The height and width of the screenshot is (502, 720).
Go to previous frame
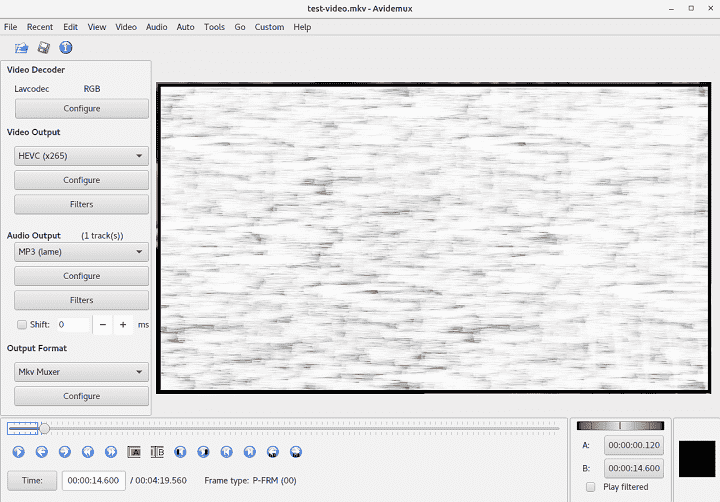(x=41, y=452)
